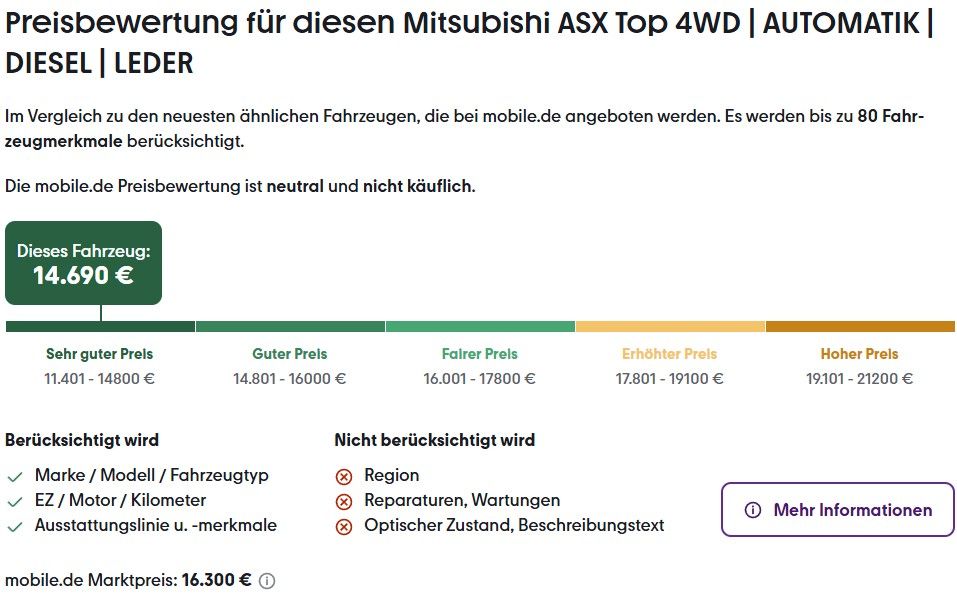This screenshot has height=612, width=957.
Task: Click the yellow Erhöhter Preis bar segment
Action: coord(670,326)
